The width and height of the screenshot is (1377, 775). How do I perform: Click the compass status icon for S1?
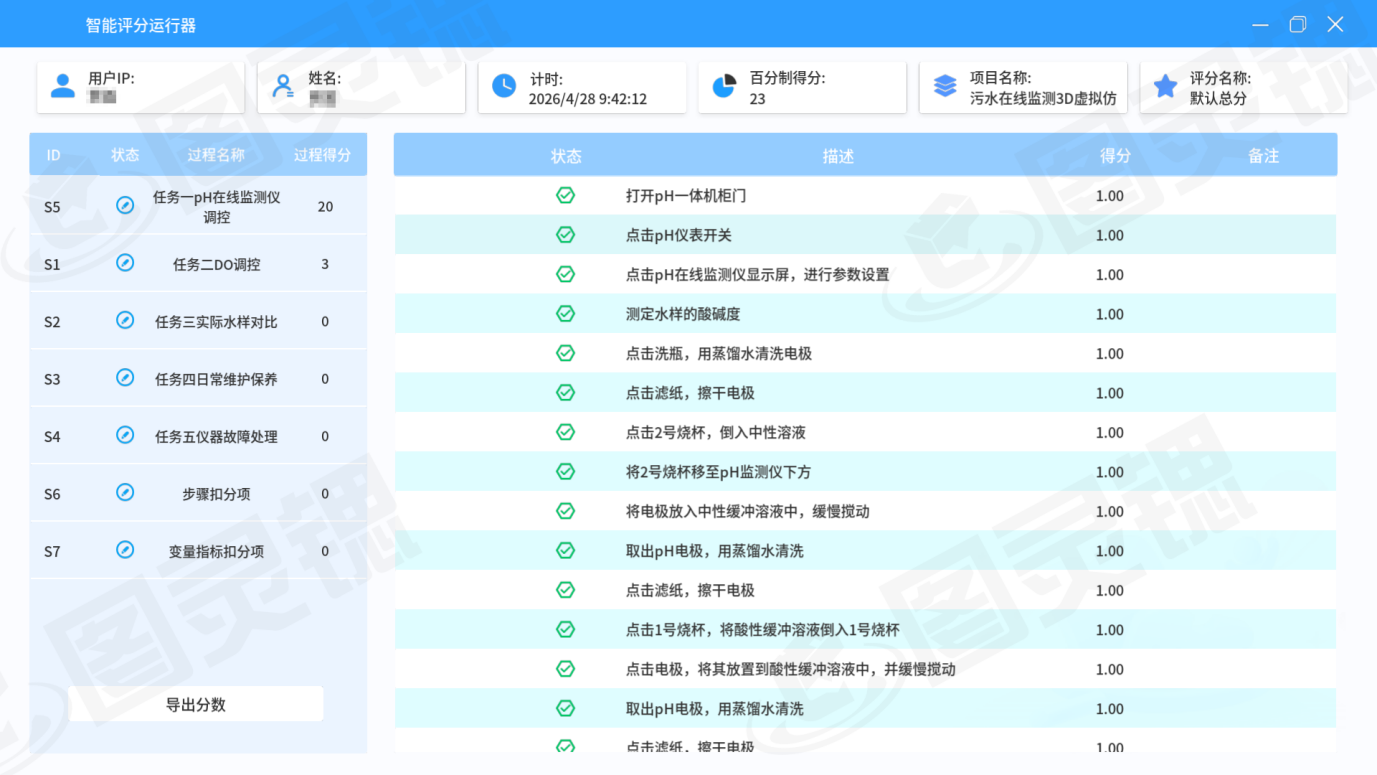pyautogui.click(x=125, y=264)
